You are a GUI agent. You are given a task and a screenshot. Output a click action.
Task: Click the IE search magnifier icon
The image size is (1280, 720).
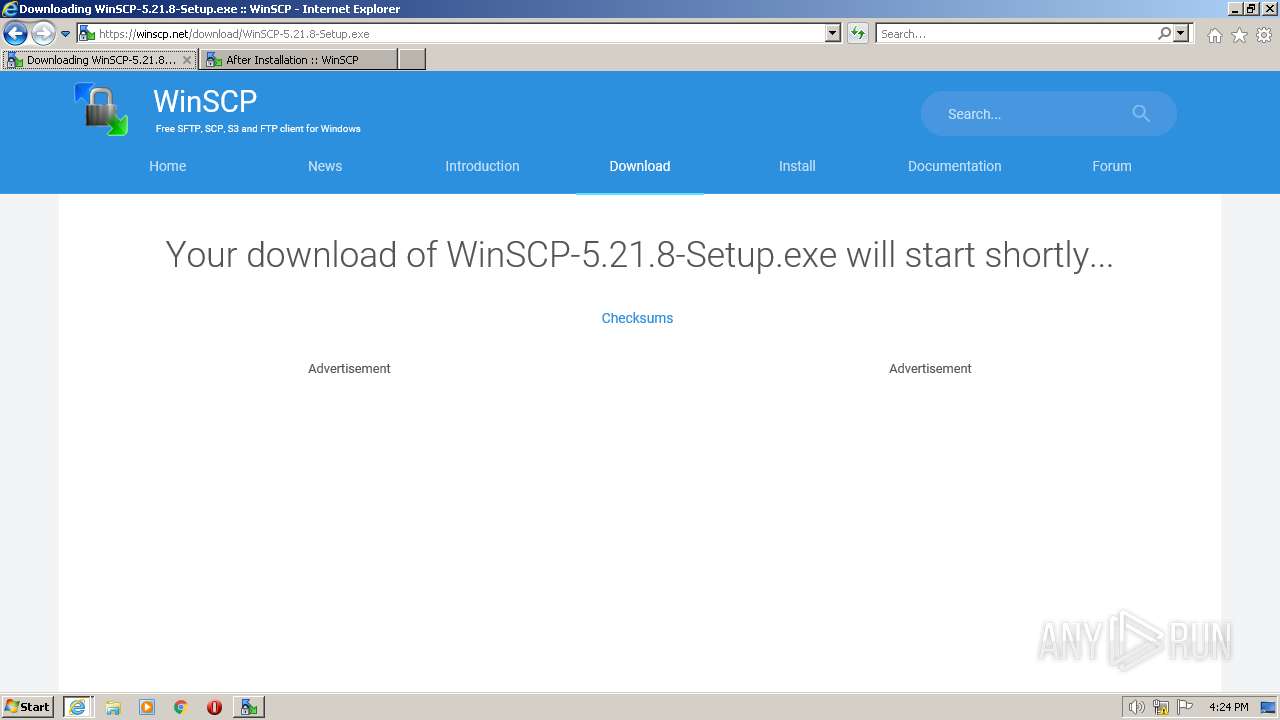click(1164, 33)
